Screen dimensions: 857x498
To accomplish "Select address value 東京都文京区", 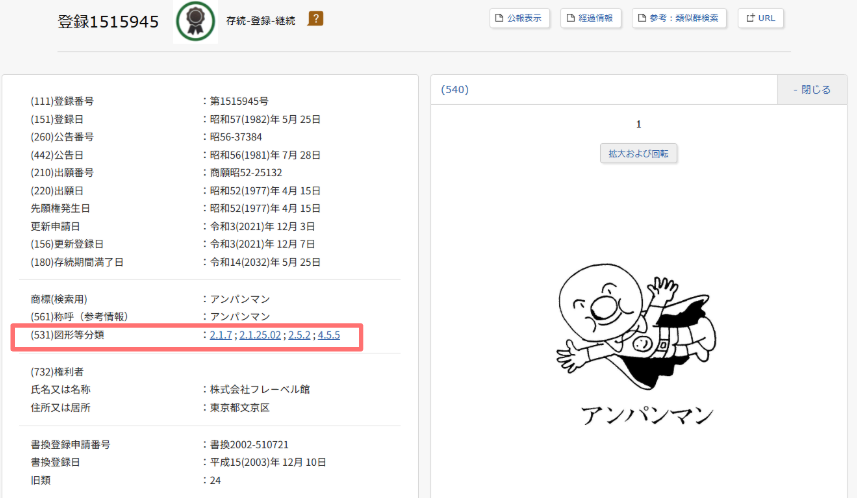I will pyautogui.click(x=239, y=408).
